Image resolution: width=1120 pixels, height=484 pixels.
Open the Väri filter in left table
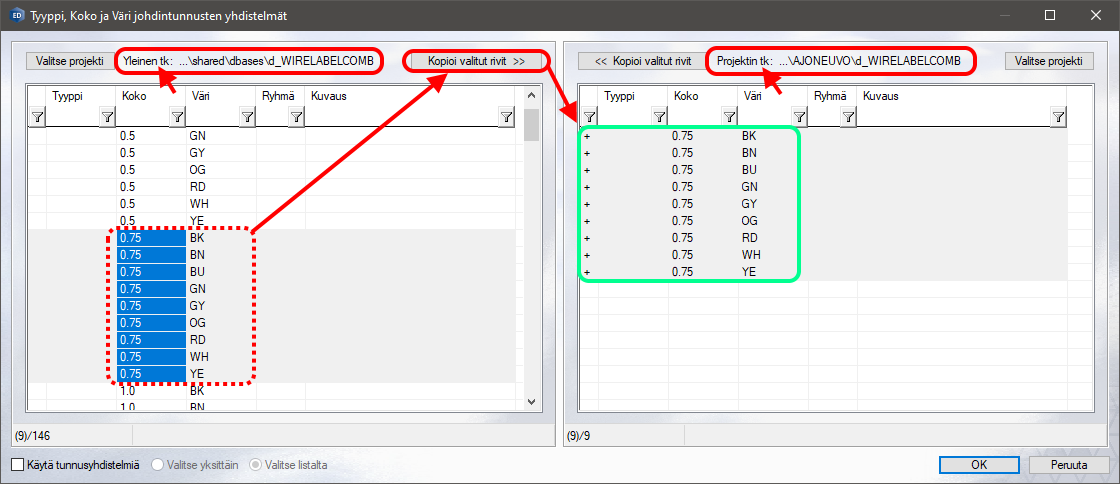coord(247,117)
